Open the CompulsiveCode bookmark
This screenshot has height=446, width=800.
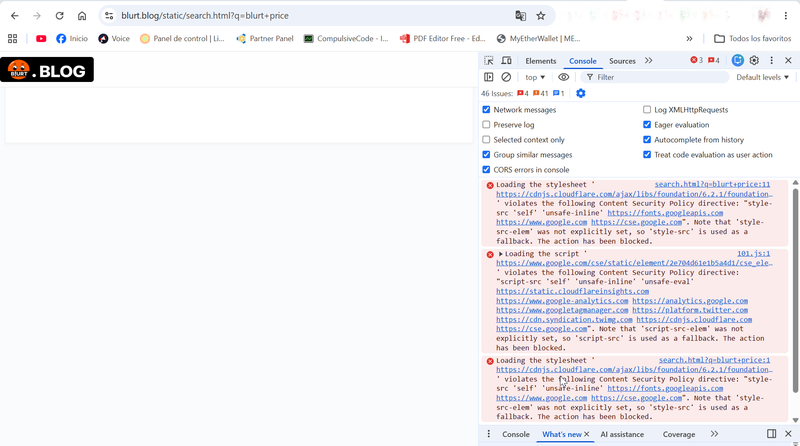tap(346, 38)
